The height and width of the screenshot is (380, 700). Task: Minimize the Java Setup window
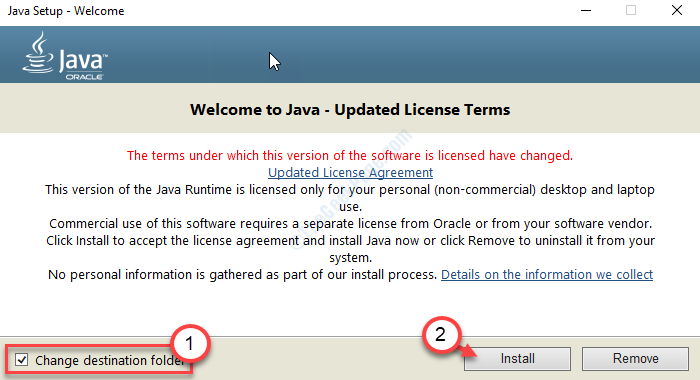click(586, 10)
